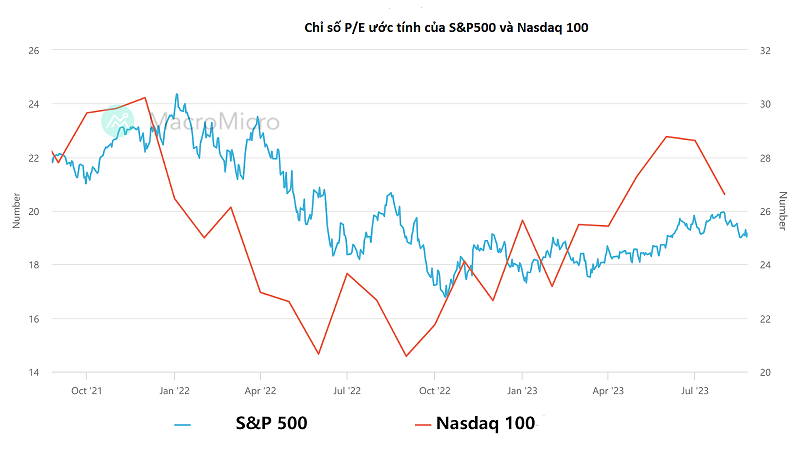Select the Oct '21 x-axis label
Screen dimensions: 800x450
tap(88, 389)
